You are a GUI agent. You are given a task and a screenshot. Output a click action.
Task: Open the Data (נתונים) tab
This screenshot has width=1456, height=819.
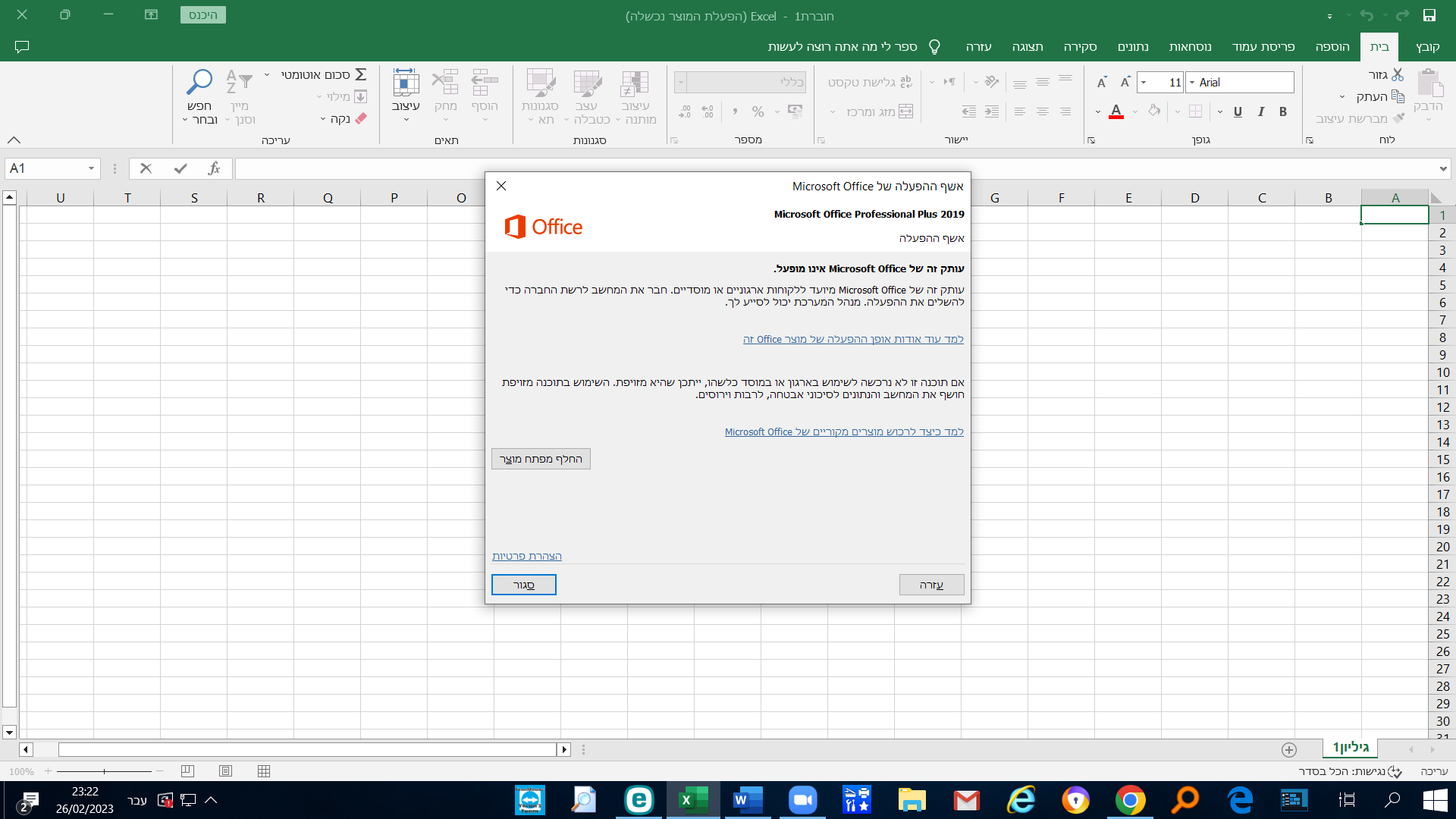point(1133,47)
